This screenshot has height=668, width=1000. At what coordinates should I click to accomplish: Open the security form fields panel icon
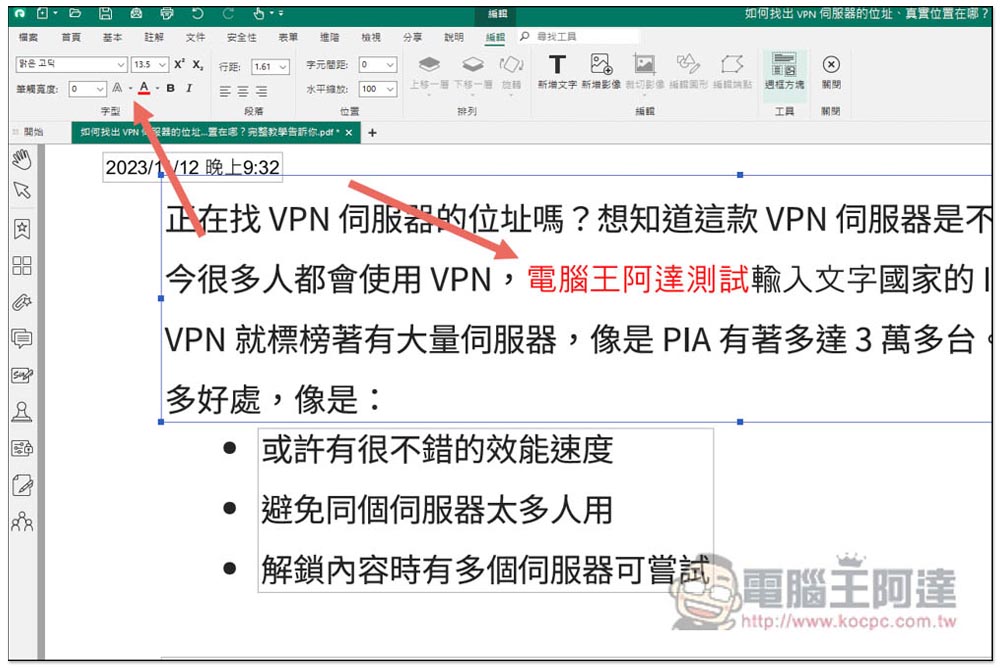click(x=22, y=449)
